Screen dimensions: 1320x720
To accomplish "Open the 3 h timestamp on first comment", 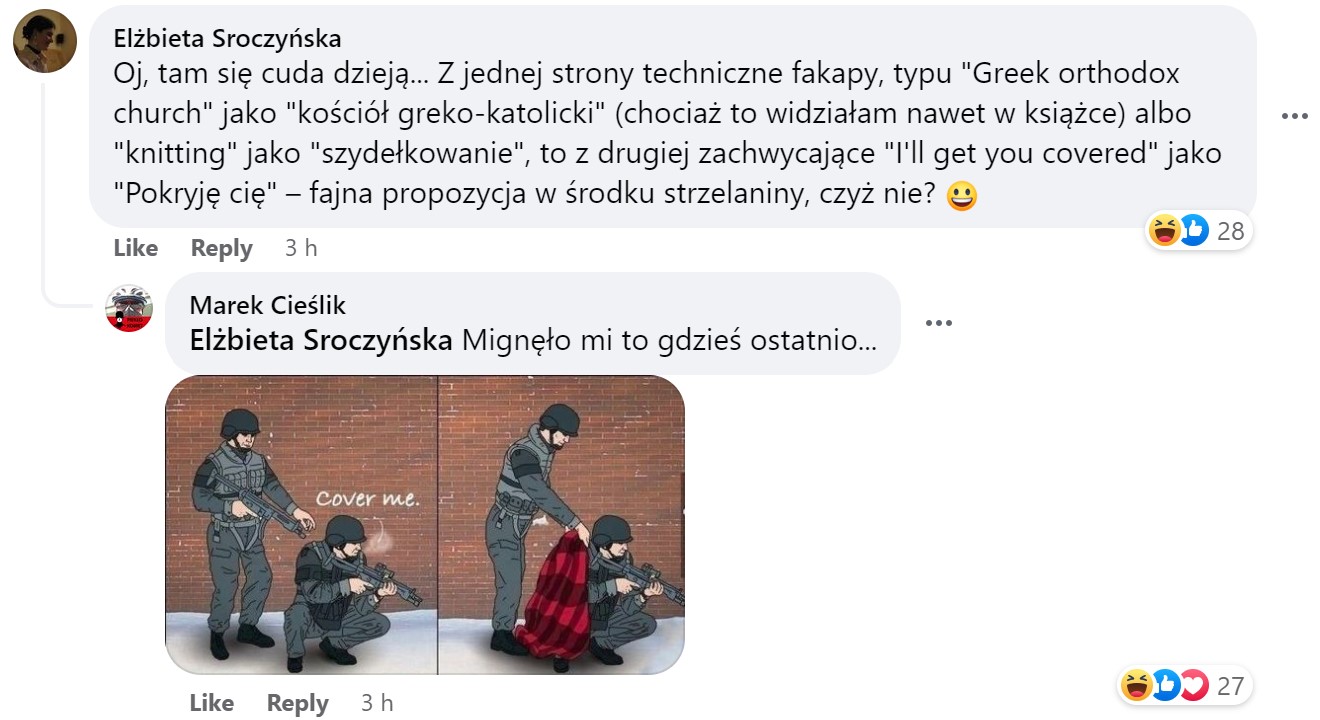I will 301,248.
